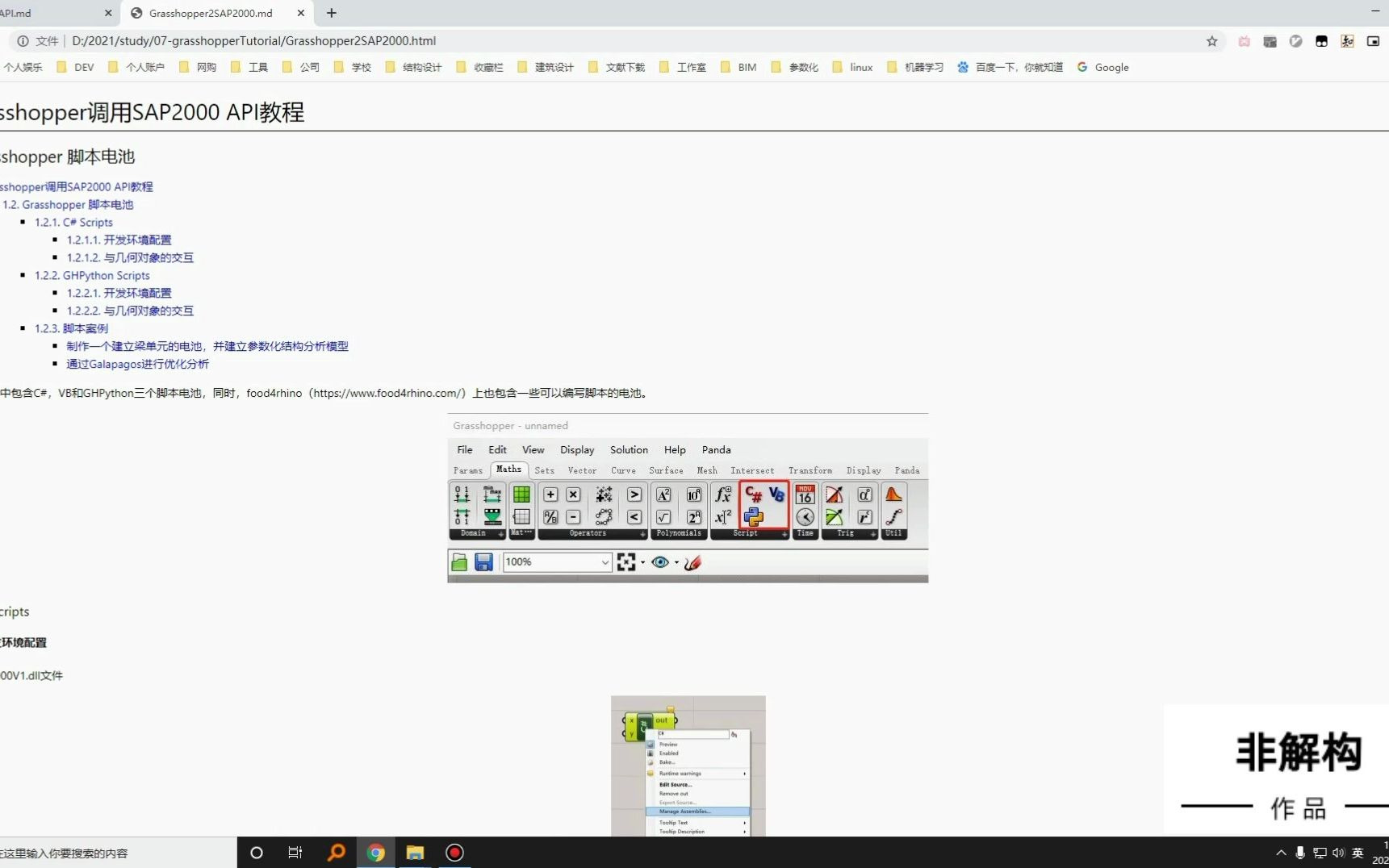The width and height of the screenshot is (1389, 868).
Task: Click the Nov 16 calendar icon in Time group
Action: pos(805,495)
